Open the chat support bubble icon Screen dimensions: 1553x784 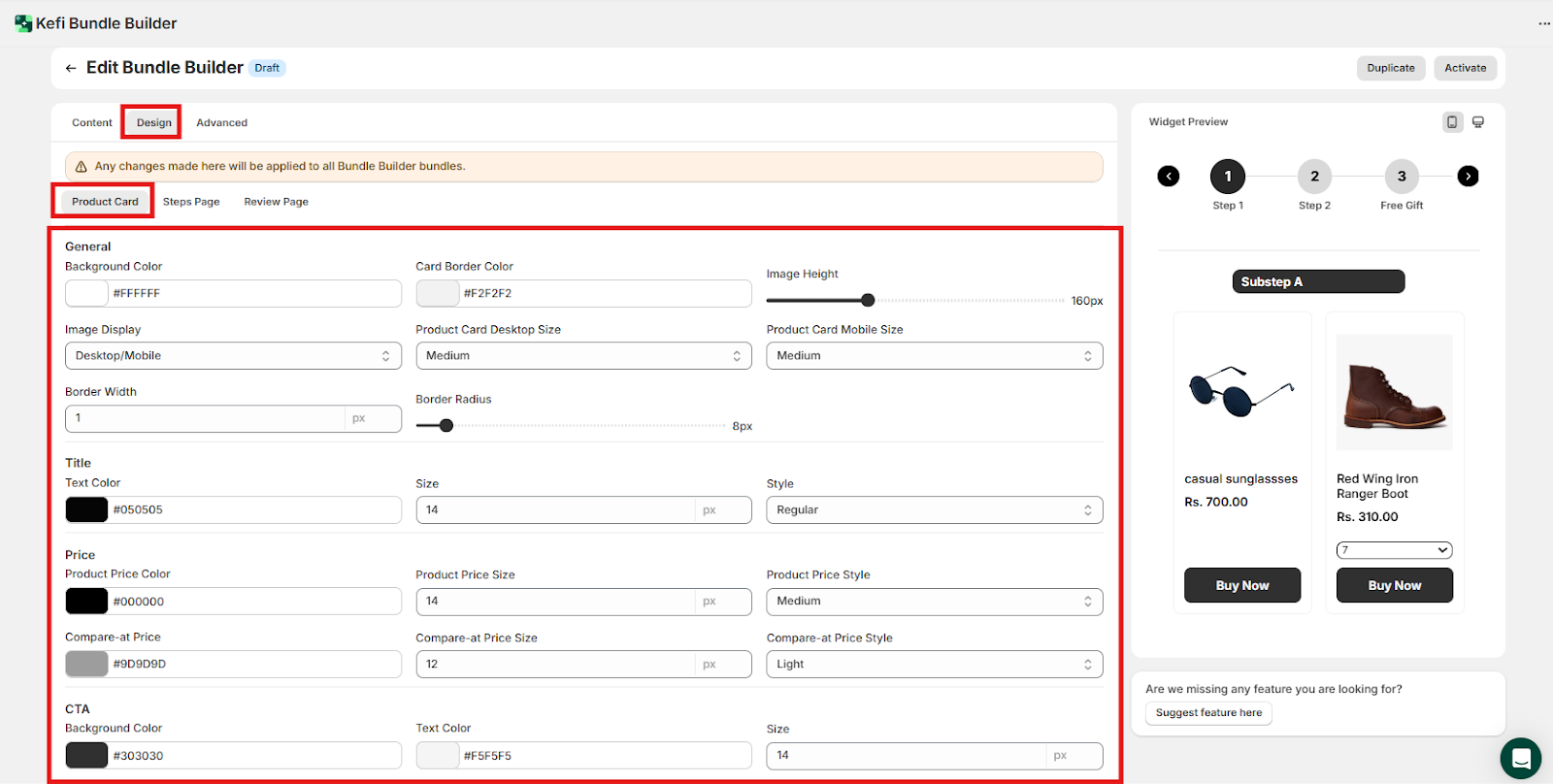(1520, 758)
